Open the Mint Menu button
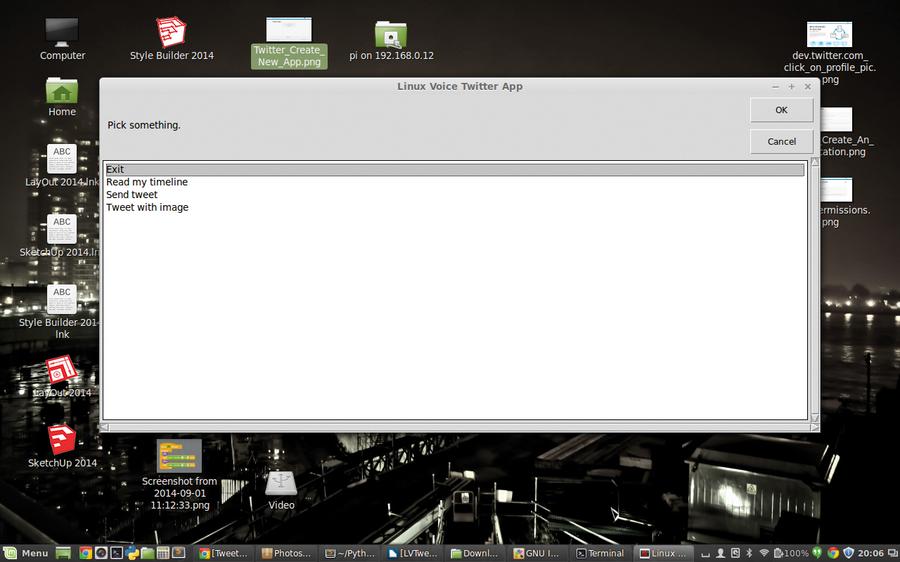This screenshot has width=900, height=562. (x=27, y=553)
